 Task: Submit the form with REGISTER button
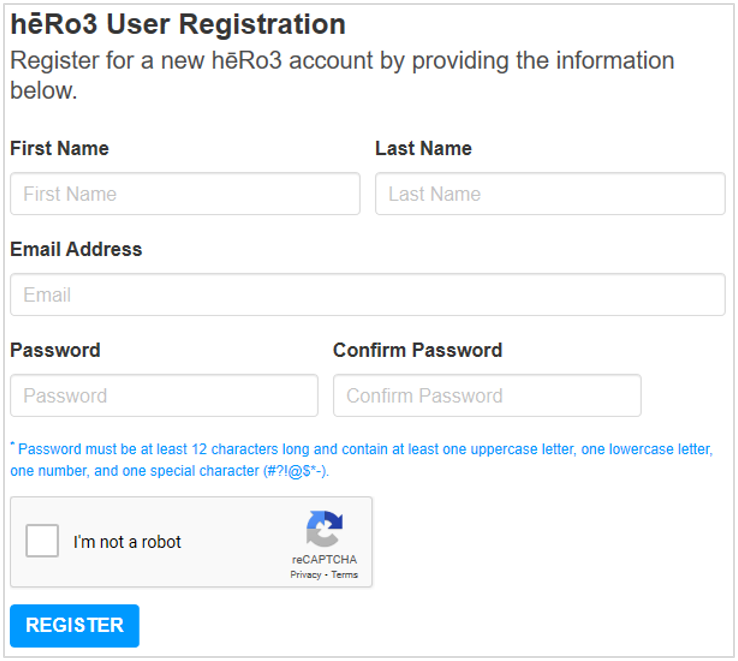(x=74, y=626)
